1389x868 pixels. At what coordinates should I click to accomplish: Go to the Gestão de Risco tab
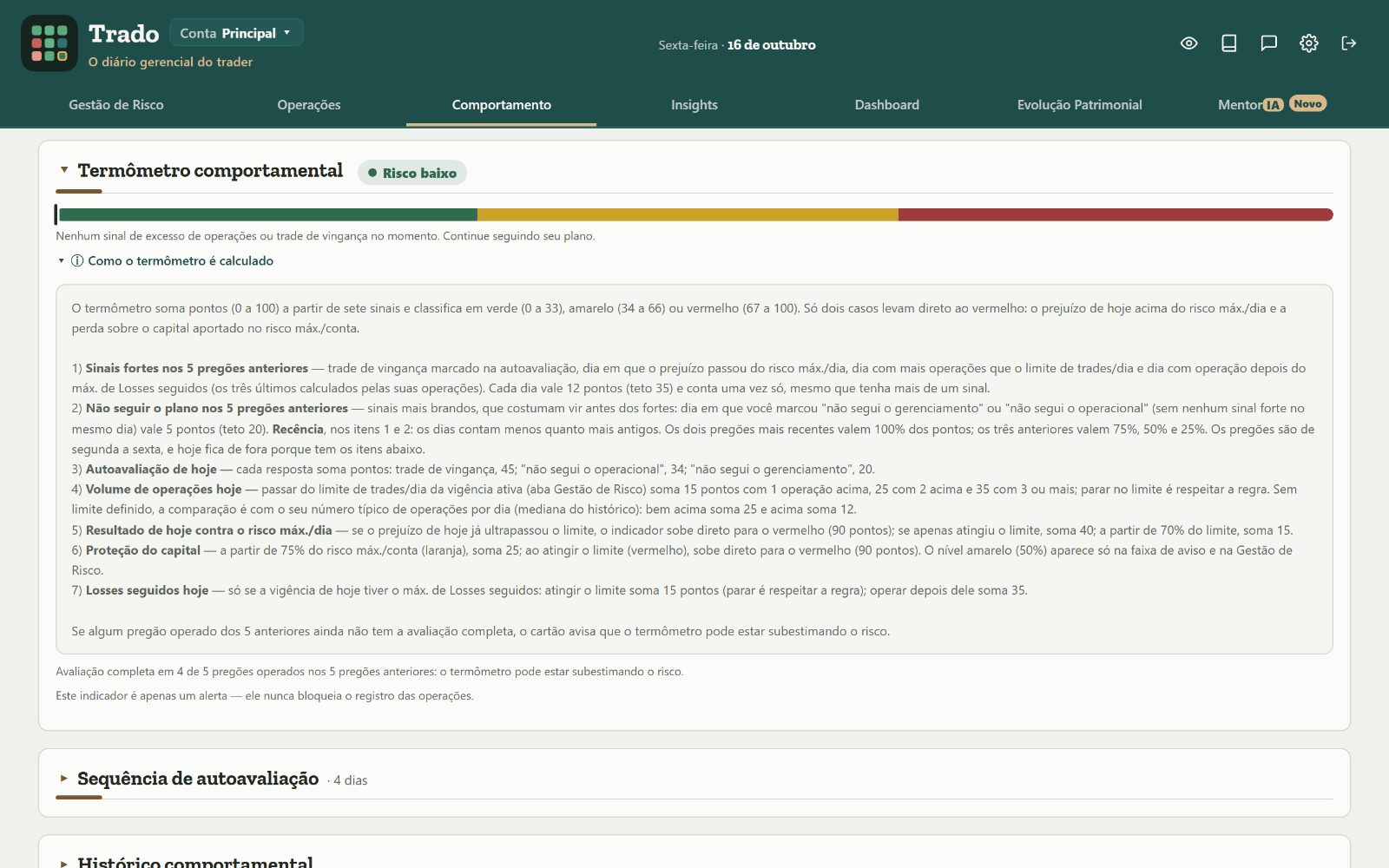pyautogui.click(x=116, y=104)
